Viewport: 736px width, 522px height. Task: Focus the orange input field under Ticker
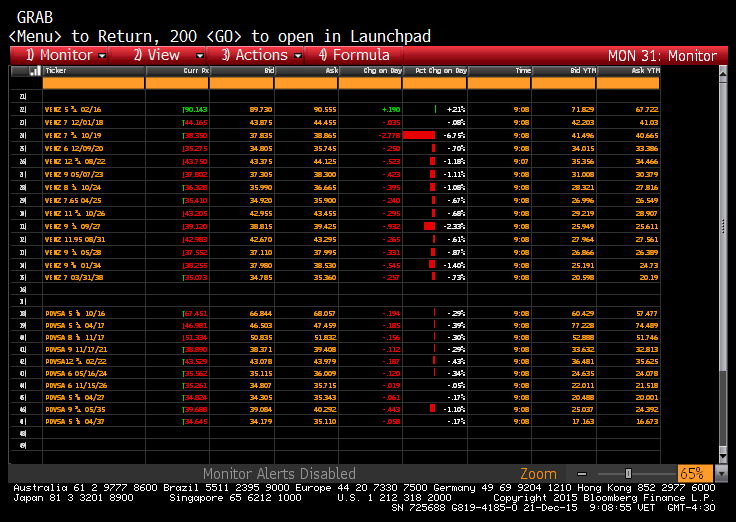click(93, 83)
